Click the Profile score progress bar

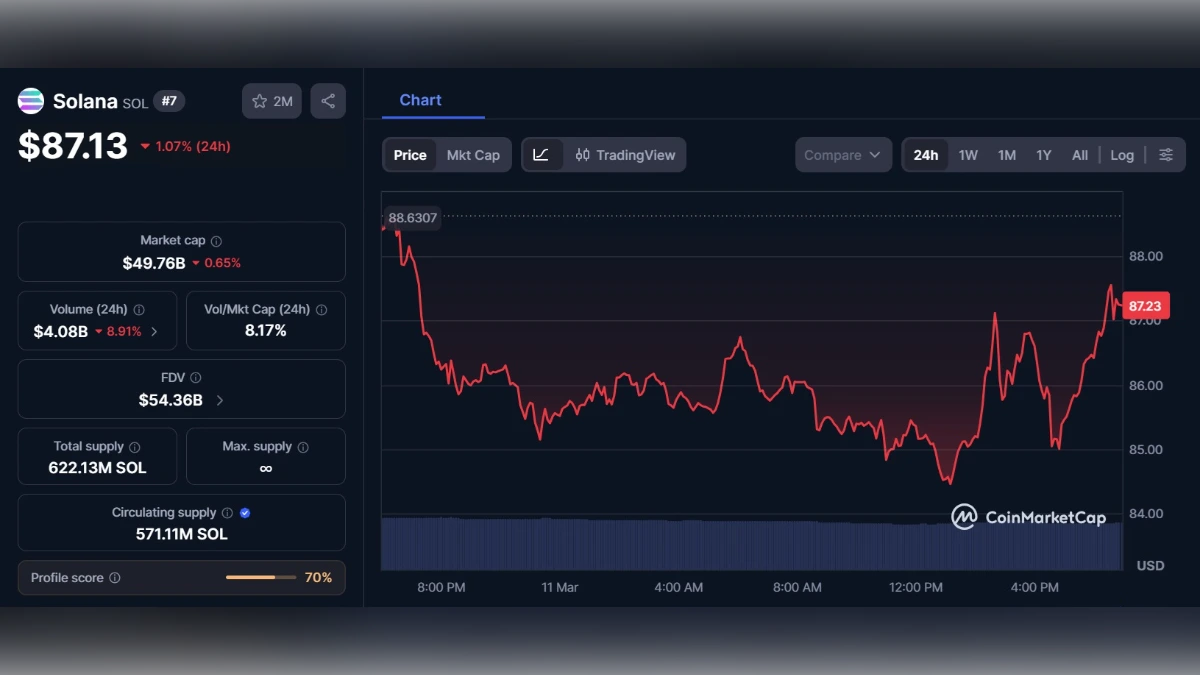point(262,578)
